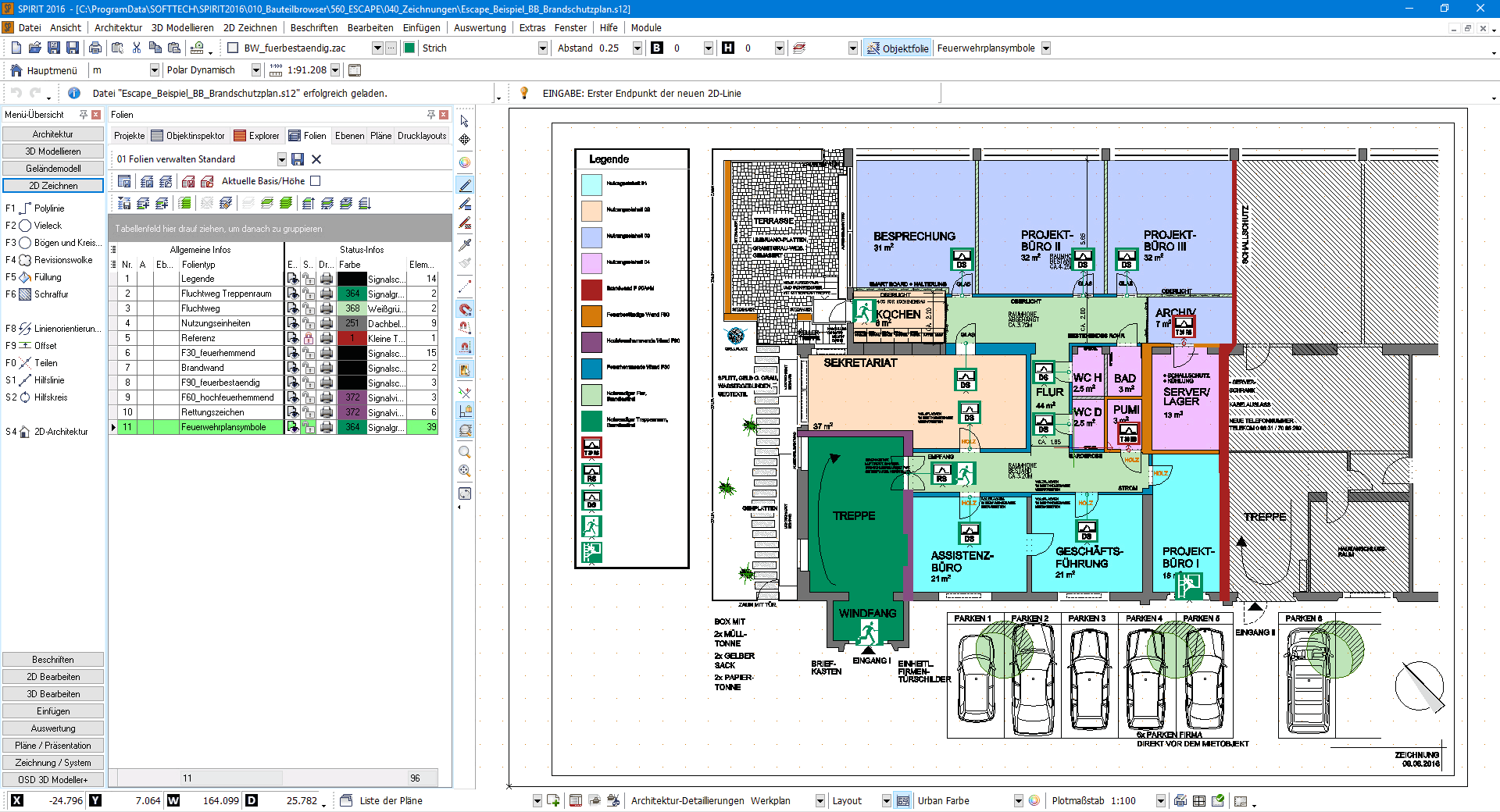Click the scale ruler icon beside 1:91.208
The width and height of the screenshot is (1500, 812).
point(276,70)
